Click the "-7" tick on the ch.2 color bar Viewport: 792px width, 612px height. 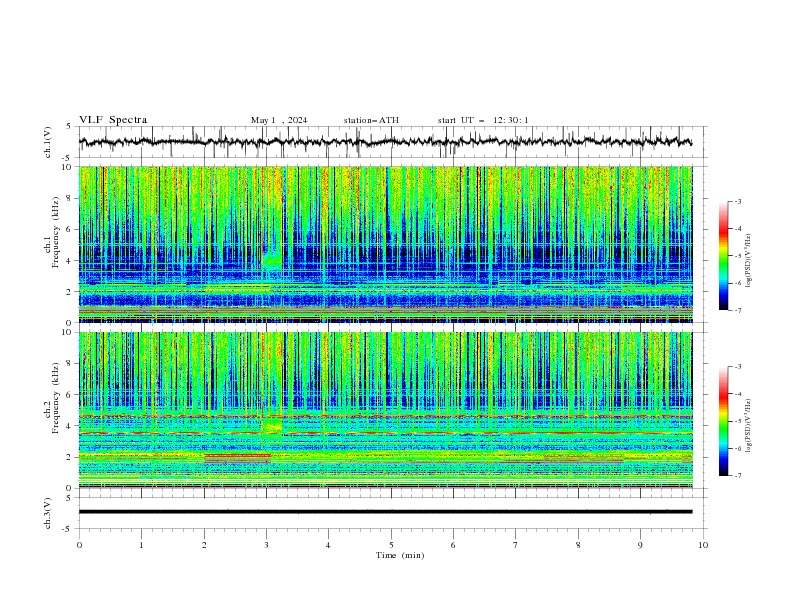coord(738,476)
